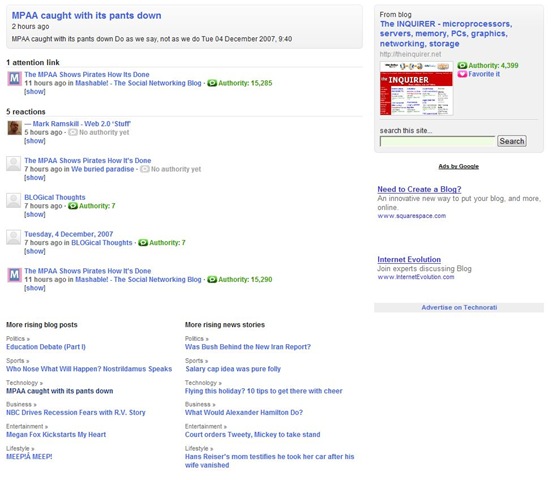Screen dimensions: 553x480
Task: Open Mashable blog link with Authority 15,290
Action: [138, 280]
